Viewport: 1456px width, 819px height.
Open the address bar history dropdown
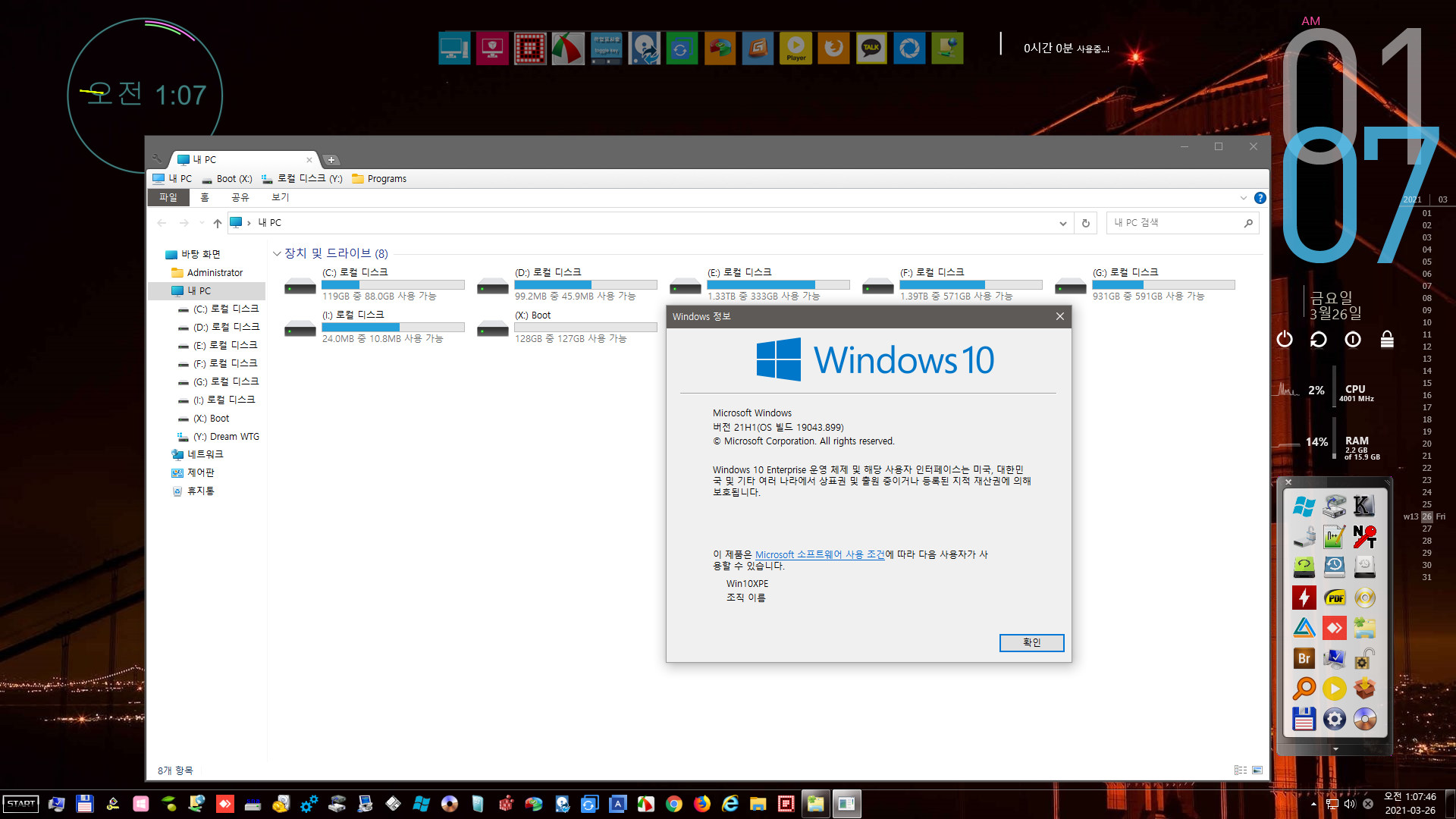pyautogui.click(x=1063, y=223)
